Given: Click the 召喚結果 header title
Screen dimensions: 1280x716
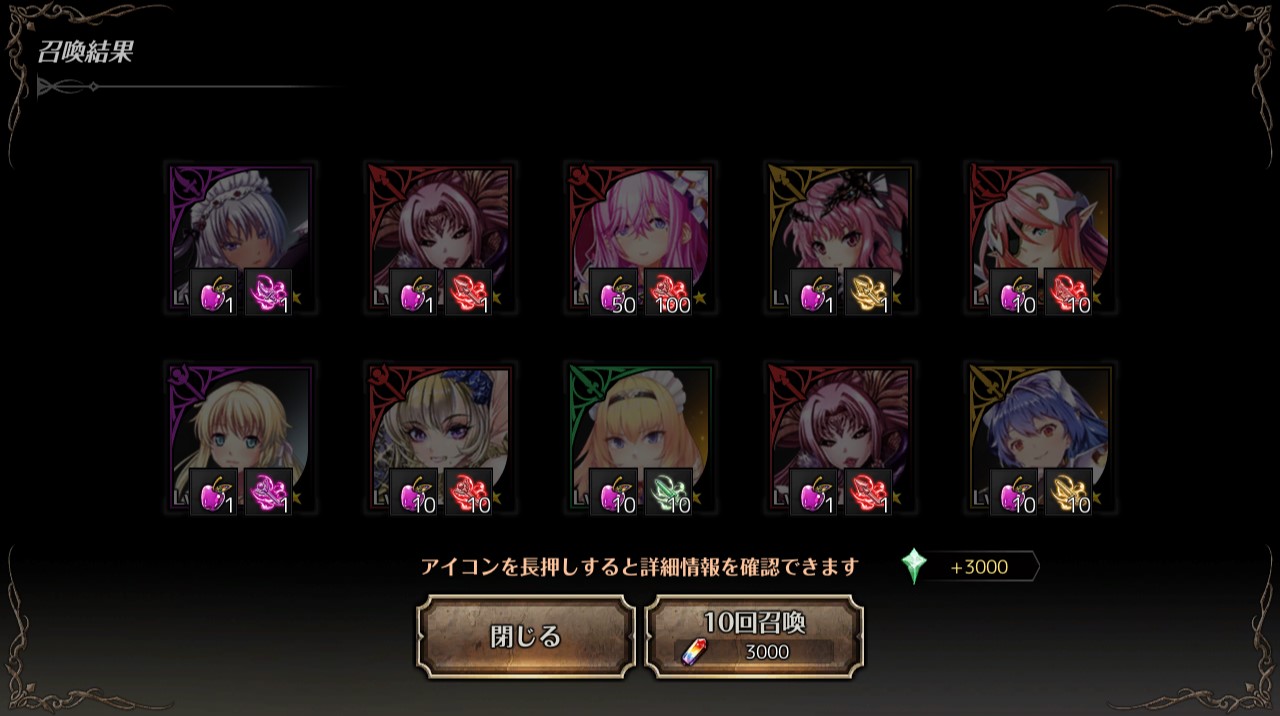Looking at the screenshot, I should pyautogui.click(x=85, y=53).
